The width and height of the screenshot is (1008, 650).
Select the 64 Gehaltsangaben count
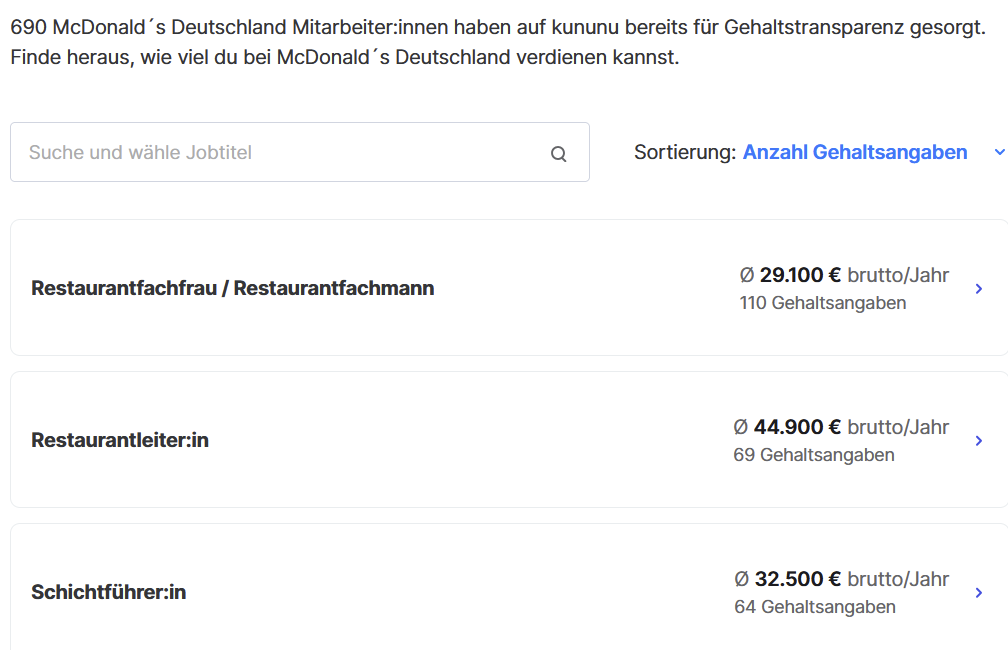point(815,607)
